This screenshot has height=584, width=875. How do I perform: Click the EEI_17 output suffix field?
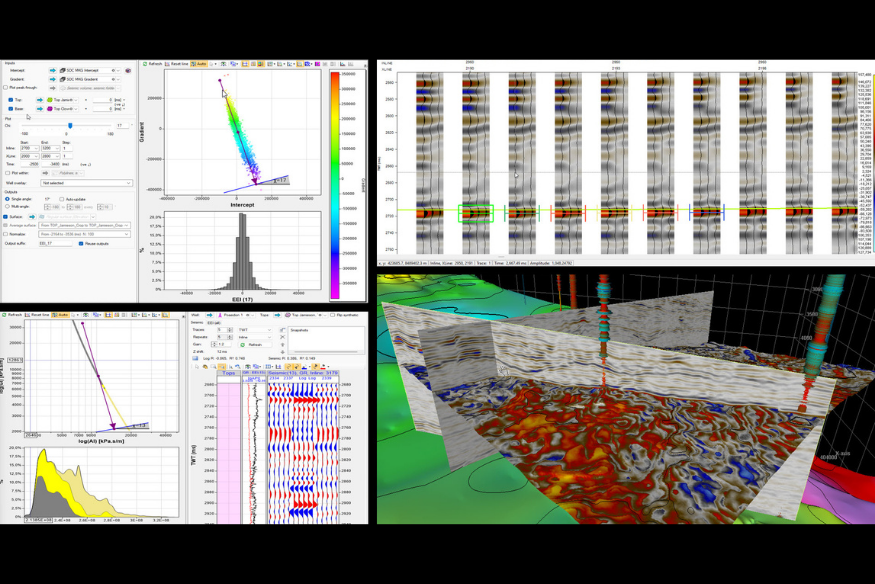[53, 243]
